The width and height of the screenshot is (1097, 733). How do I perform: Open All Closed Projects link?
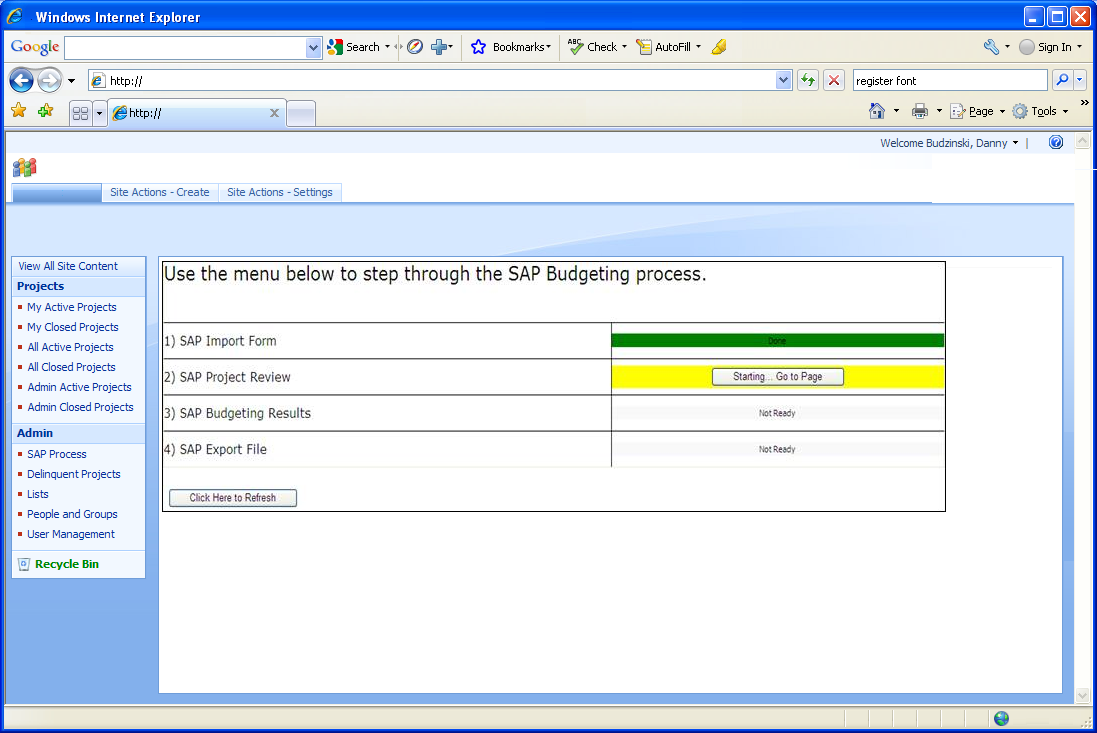point(71,367)
